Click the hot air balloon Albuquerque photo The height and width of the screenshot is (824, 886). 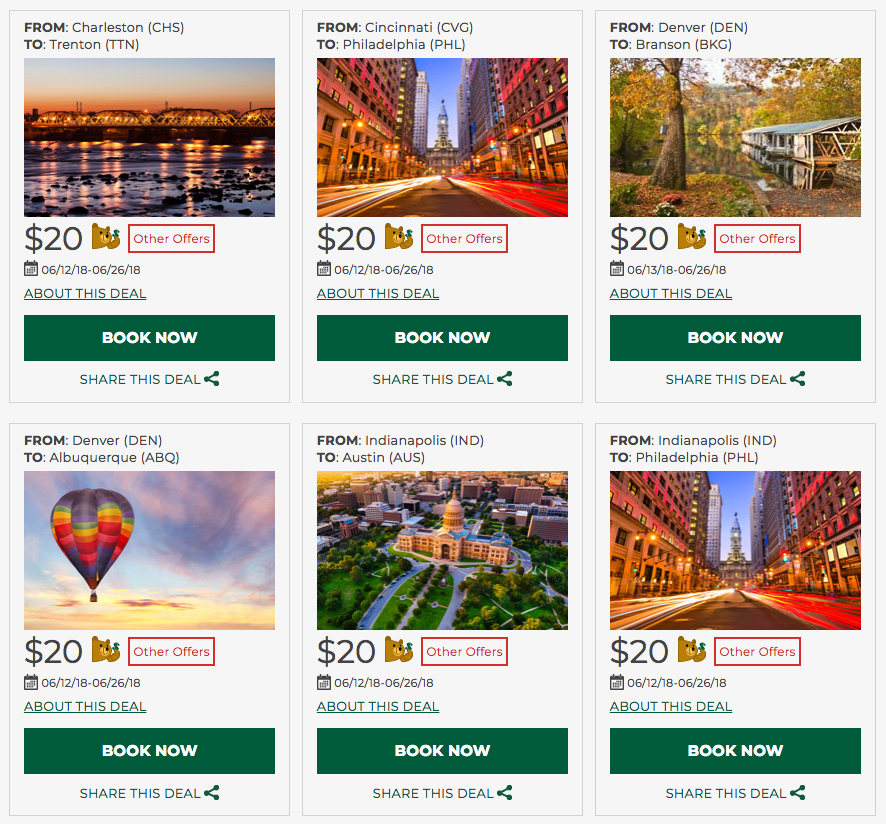click(x=149, y=551)
